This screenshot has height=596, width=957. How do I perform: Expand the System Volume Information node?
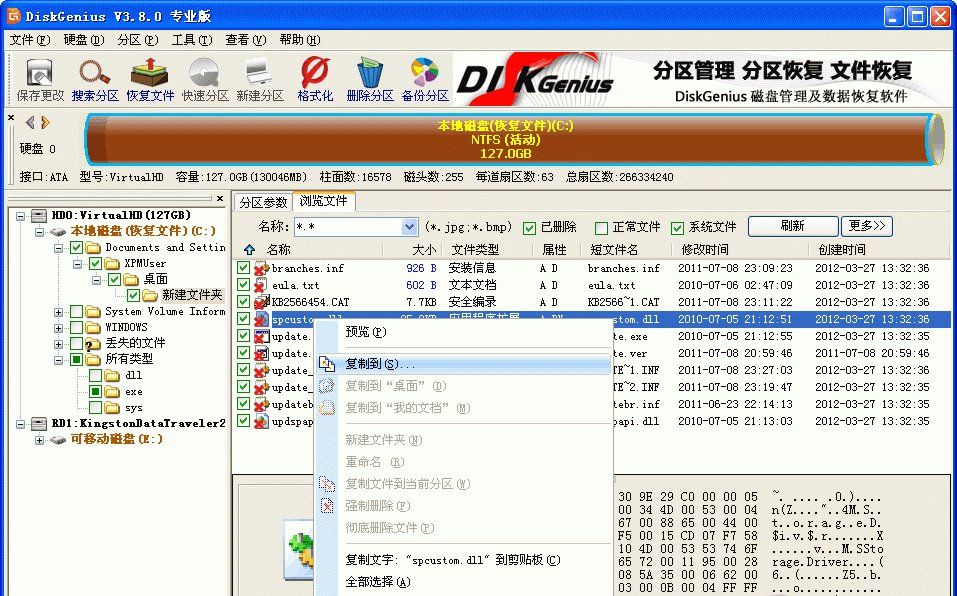click(x=59, y=312)
